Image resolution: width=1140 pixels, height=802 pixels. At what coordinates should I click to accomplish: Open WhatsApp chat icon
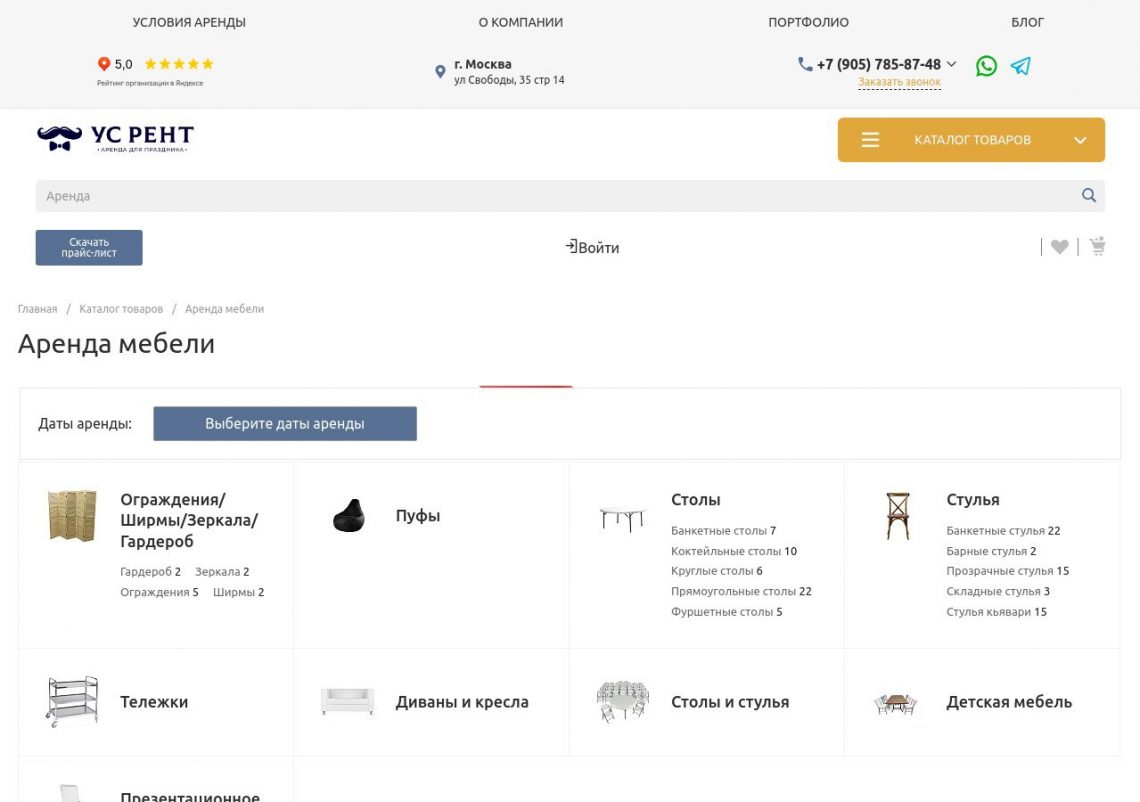[986, 66]
